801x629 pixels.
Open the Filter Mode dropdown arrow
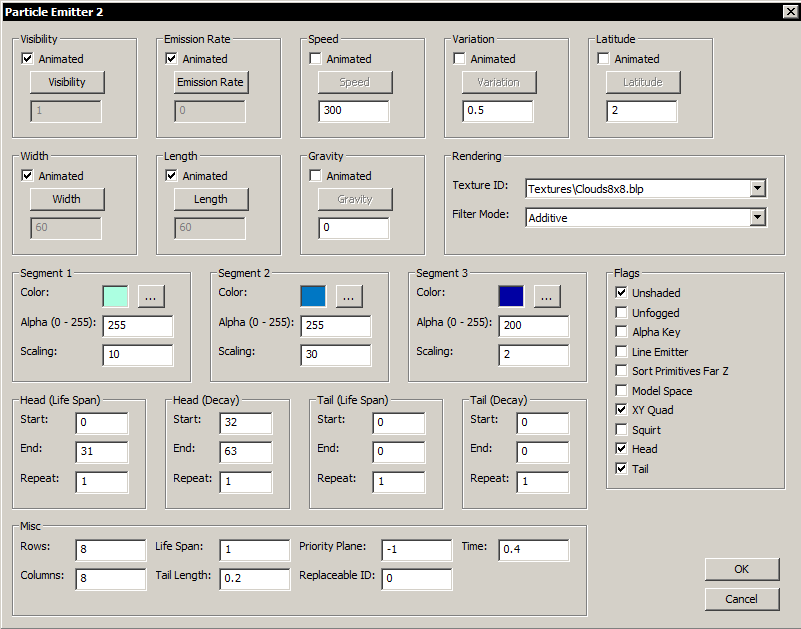[x=757, y=217]
